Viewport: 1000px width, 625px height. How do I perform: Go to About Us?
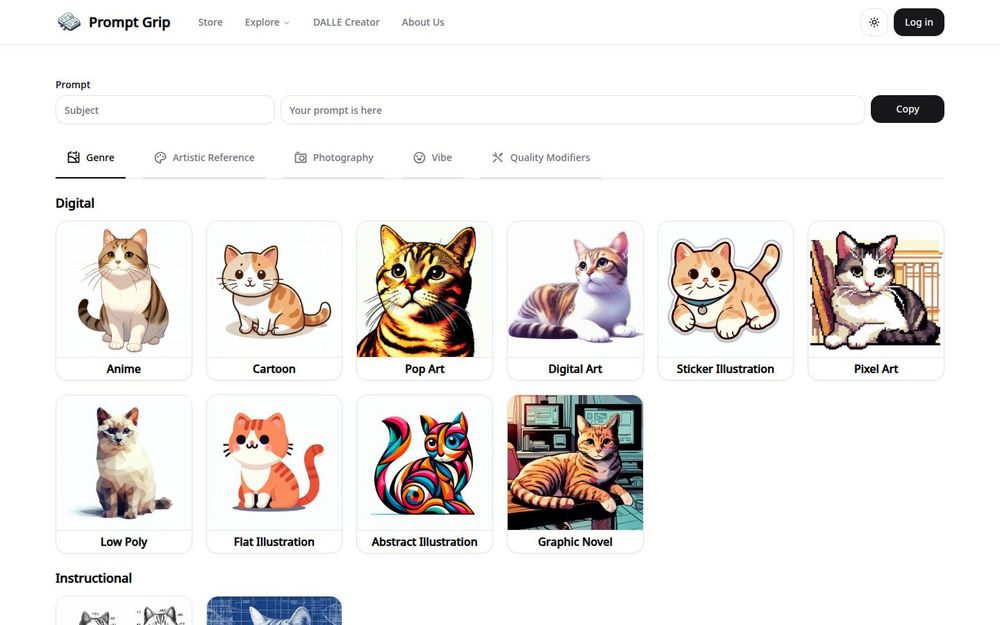coord(423,22)
